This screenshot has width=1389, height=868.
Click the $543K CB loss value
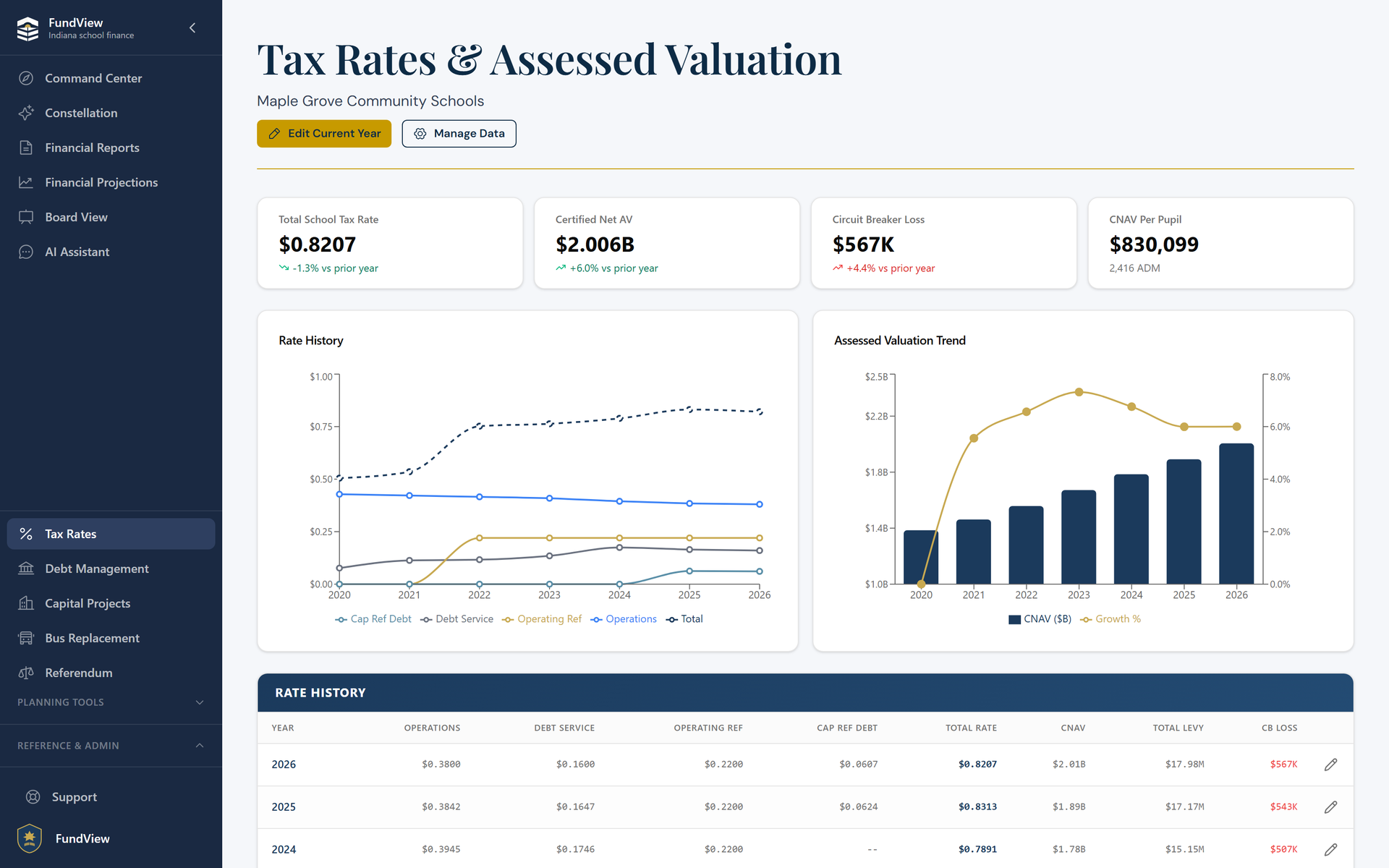1283,807
